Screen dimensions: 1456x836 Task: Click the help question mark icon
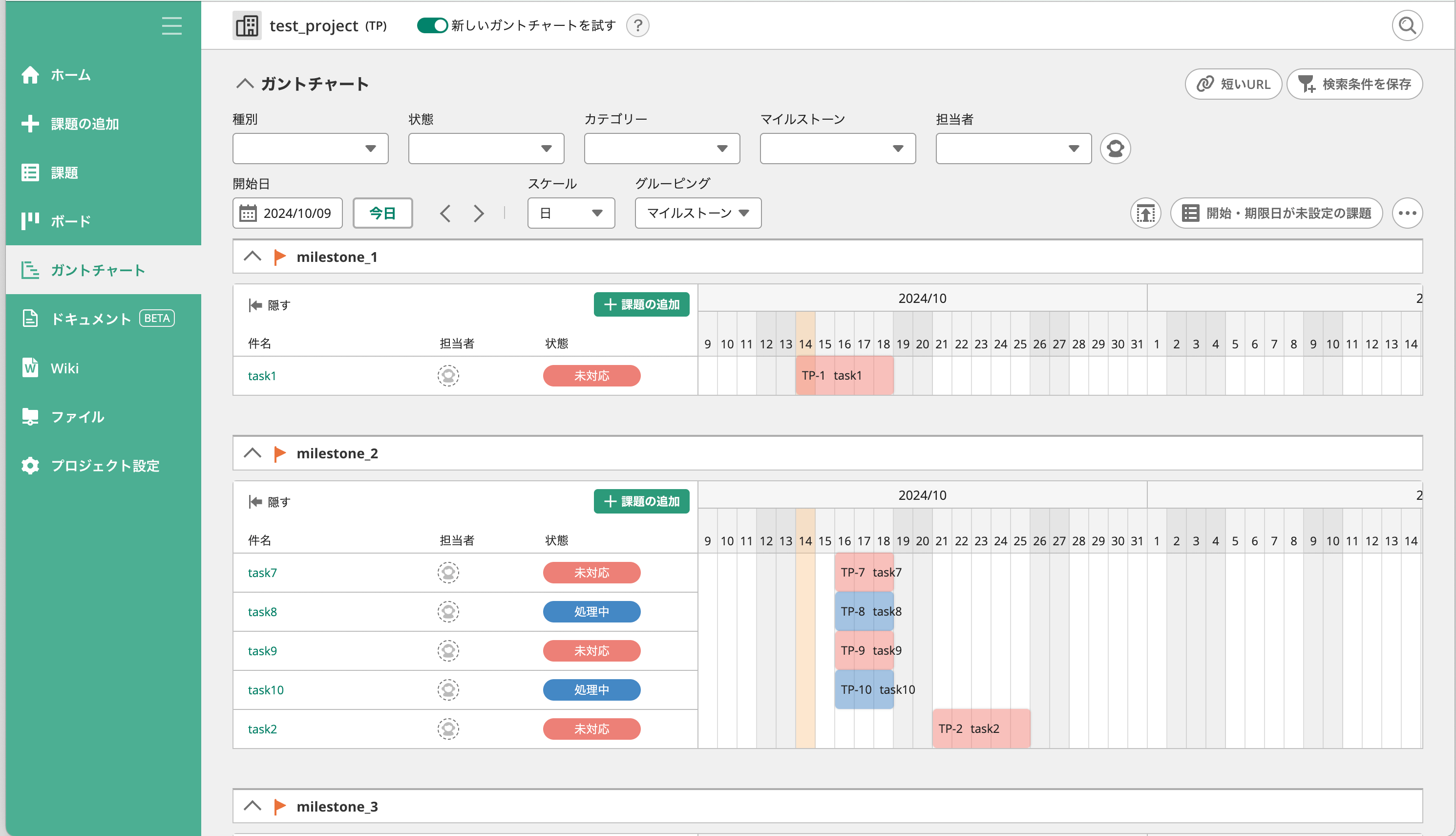(637, 26)
